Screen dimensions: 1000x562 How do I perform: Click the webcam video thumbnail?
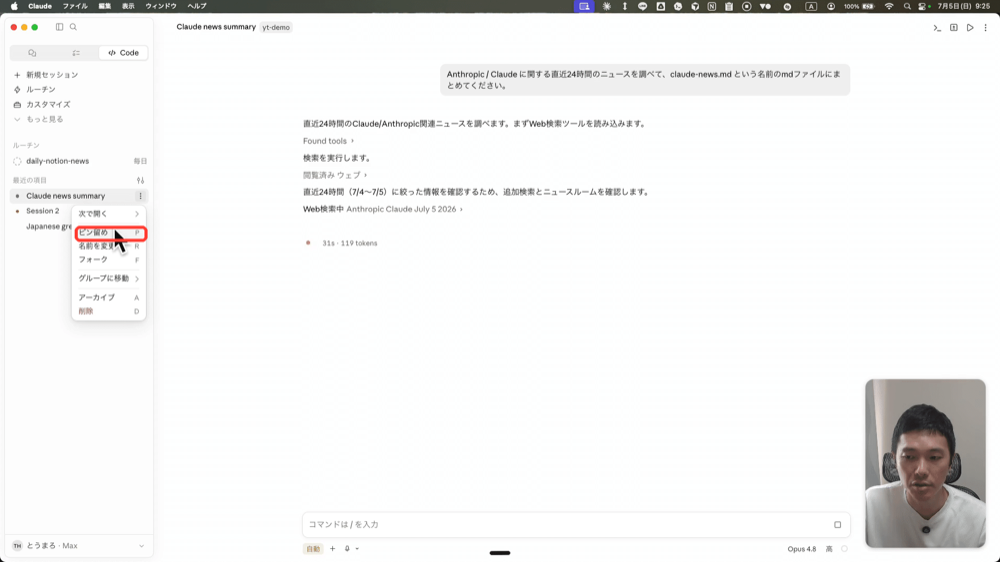pyautogui.click(x=925, y=463)
